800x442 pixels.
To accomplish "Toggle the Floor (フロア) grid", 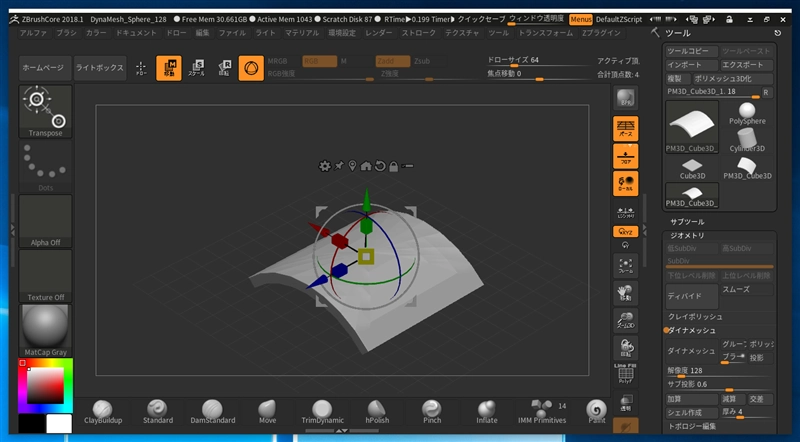I will coord(626,156).
